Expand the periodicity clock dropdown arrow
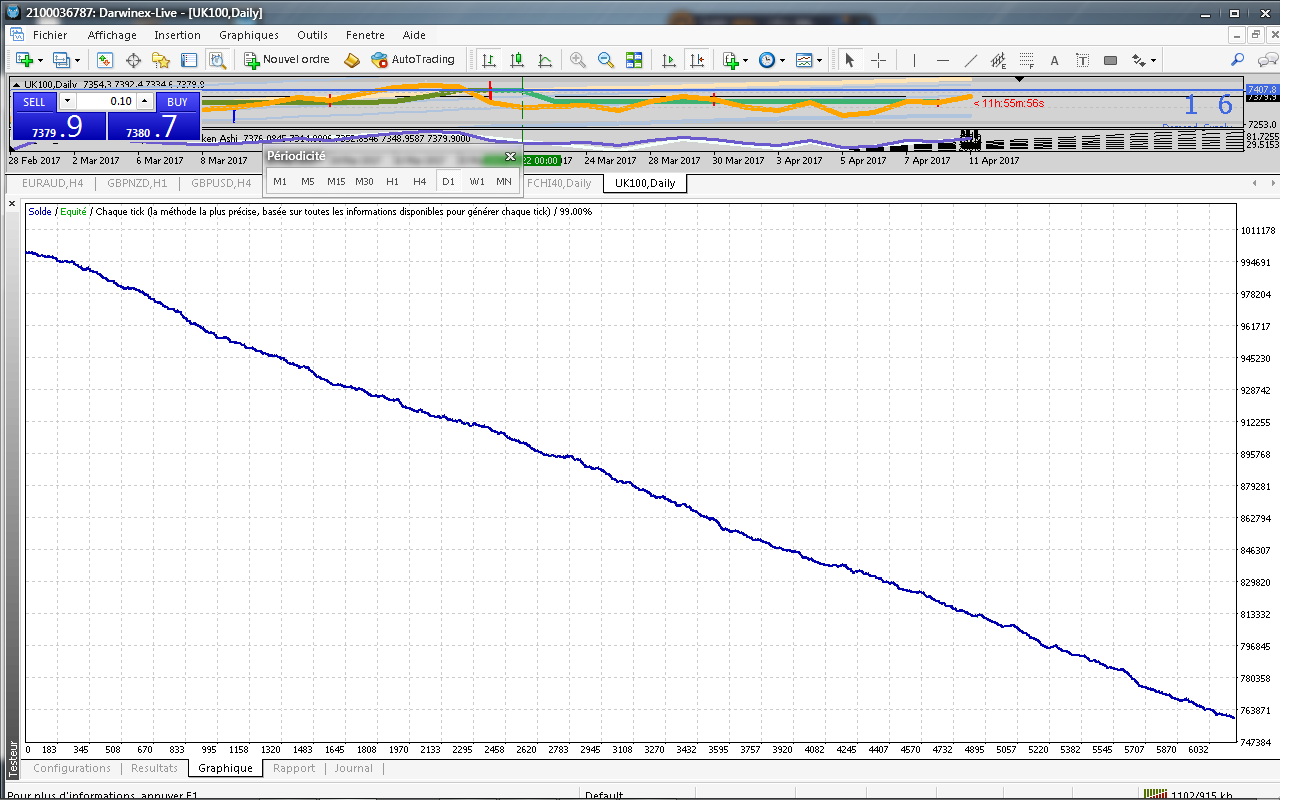Viewport: 1290px width, 811px height. click(782, 61)
